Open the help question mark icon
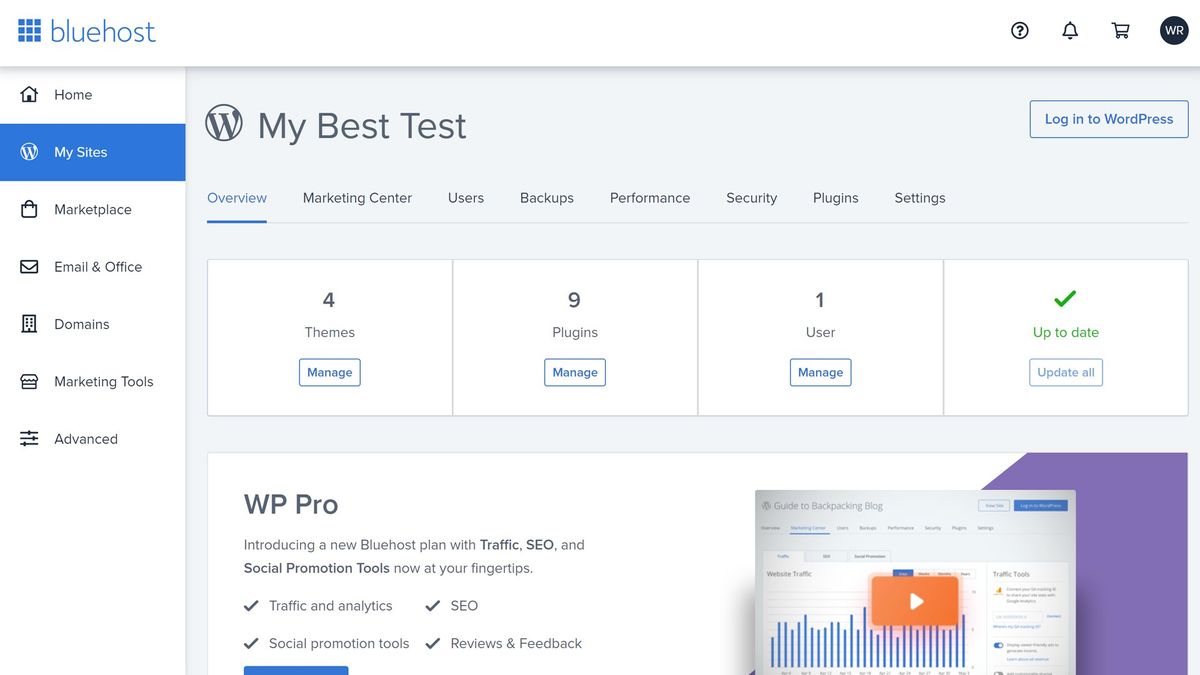Viewport: 1200px width, 675px height. point(1020,31)
